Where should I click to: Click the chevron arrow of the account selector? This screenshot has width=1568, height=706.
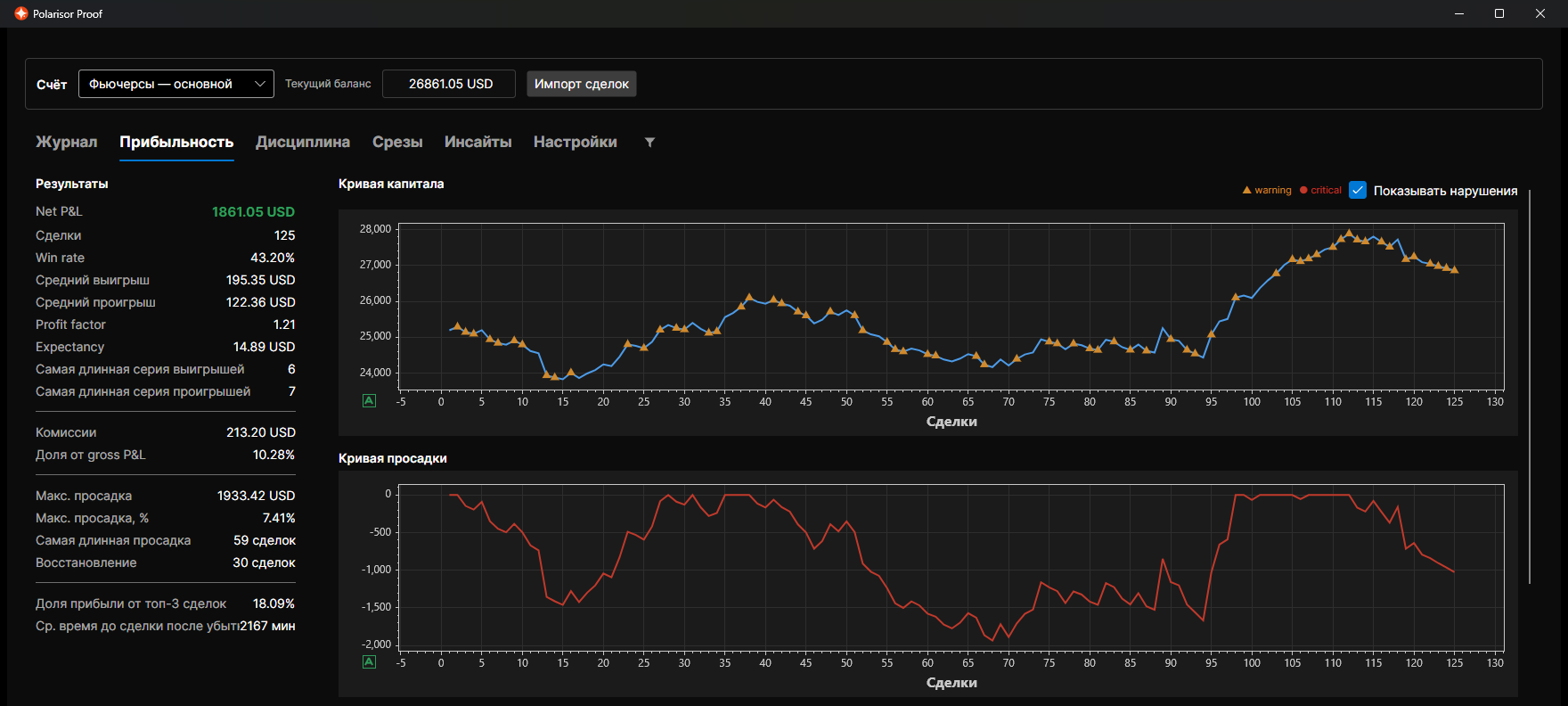coord(260,84)
